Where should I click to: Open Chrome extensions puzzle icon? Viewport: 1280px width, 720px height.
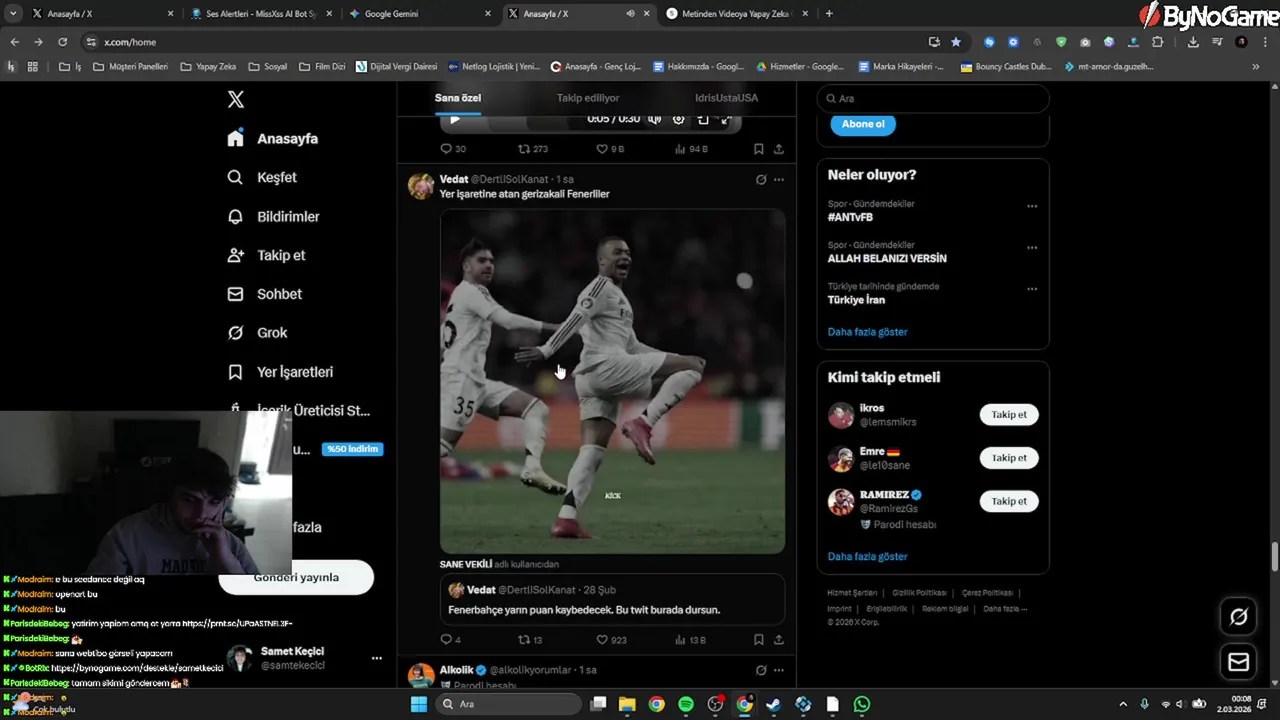point(1158,42)
